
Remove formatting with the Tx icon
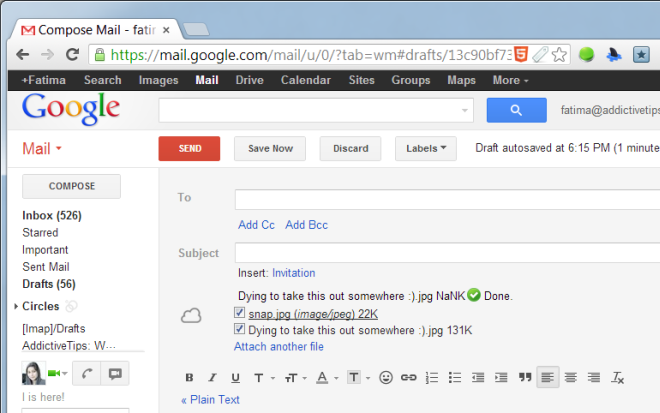pos(617,378)
